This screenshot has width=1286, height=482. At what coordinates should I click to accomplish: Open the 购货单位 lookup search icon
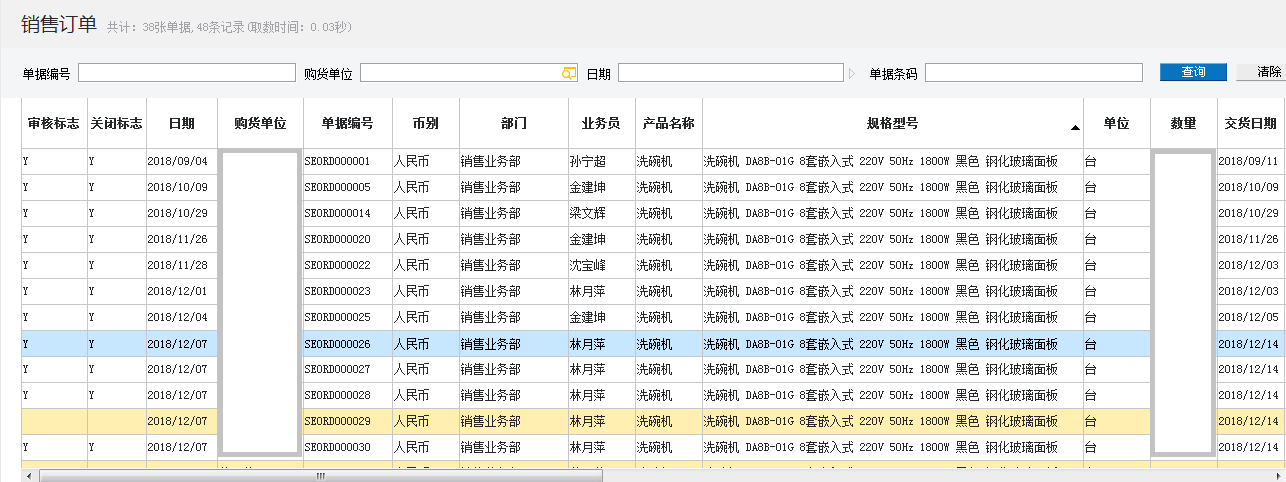point(569,73)
